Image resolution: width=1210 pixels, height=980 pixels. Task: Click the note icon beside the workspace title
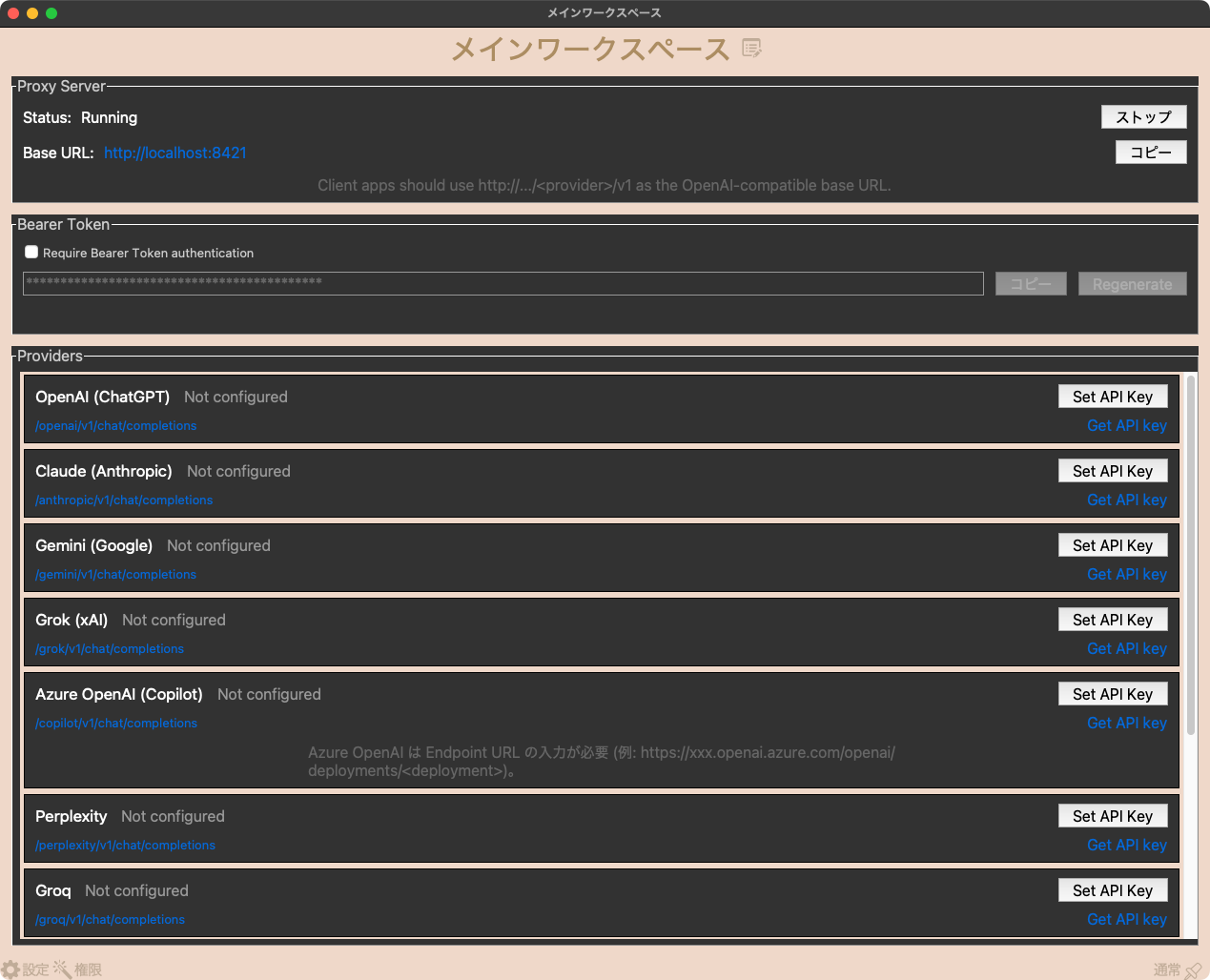coord(751,48)
